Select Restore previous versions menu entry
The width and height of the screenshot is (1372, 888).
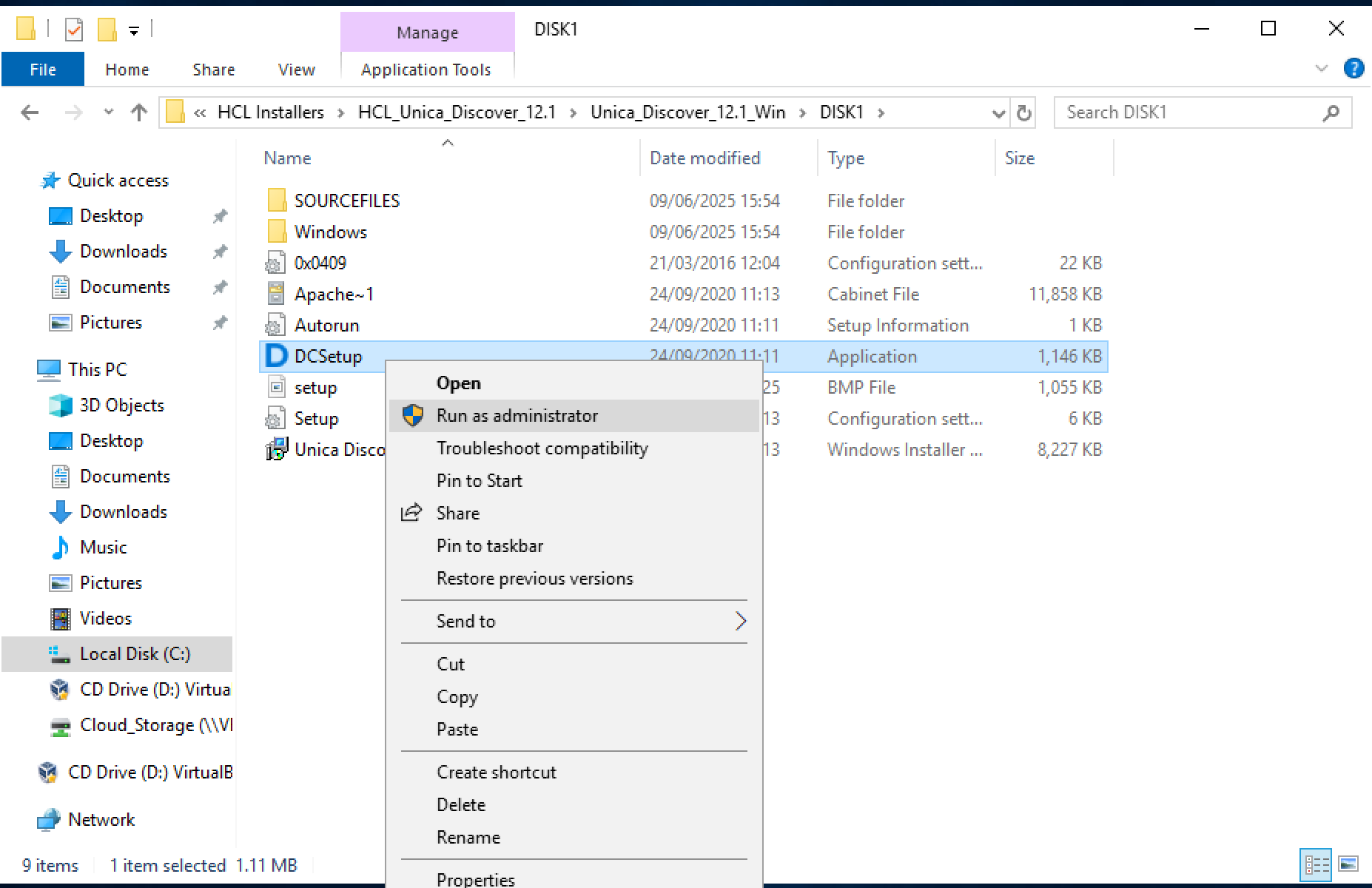click(x=574, y=579)
